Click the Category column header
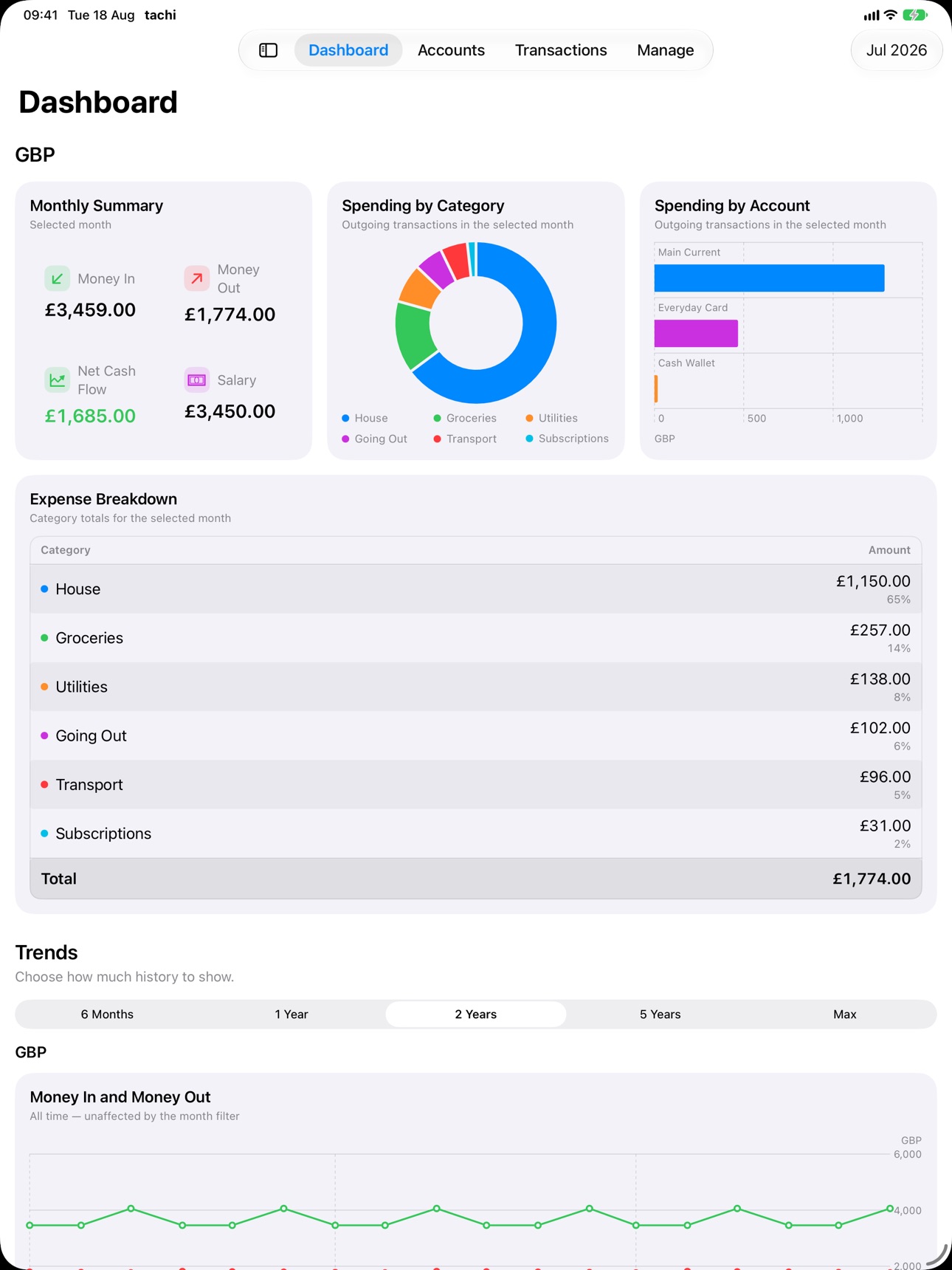 pyautogui.click(x=66, y=550)
